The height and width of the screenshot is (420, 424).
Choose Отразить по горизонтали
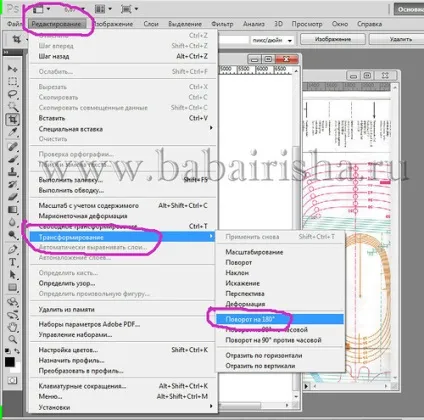(280, 355)
